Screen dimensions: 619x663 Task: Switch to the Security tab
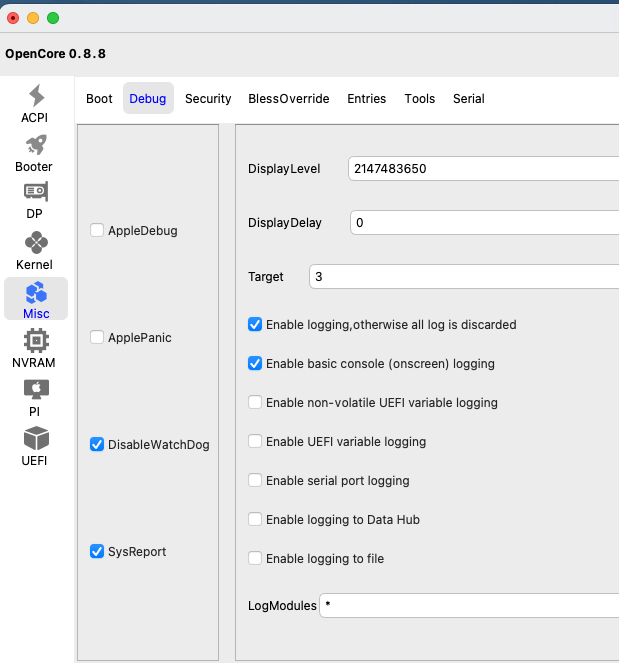click(208, 99)
